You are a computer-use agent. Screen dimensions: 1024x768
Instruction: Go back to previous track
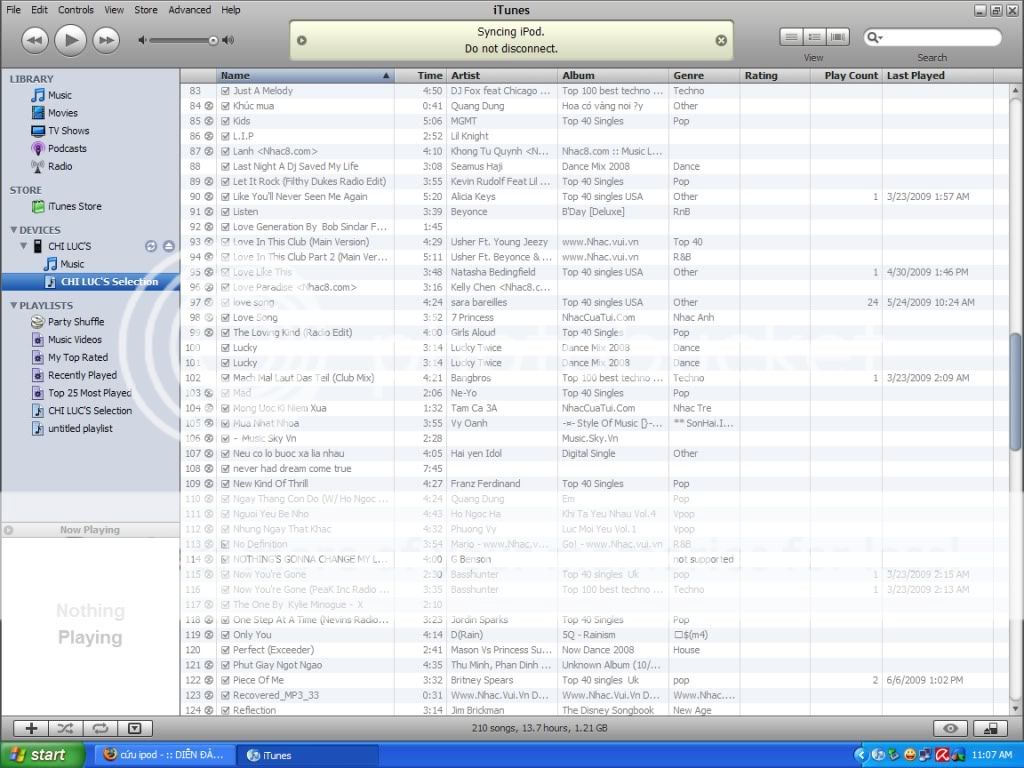(x=34, y=40)
